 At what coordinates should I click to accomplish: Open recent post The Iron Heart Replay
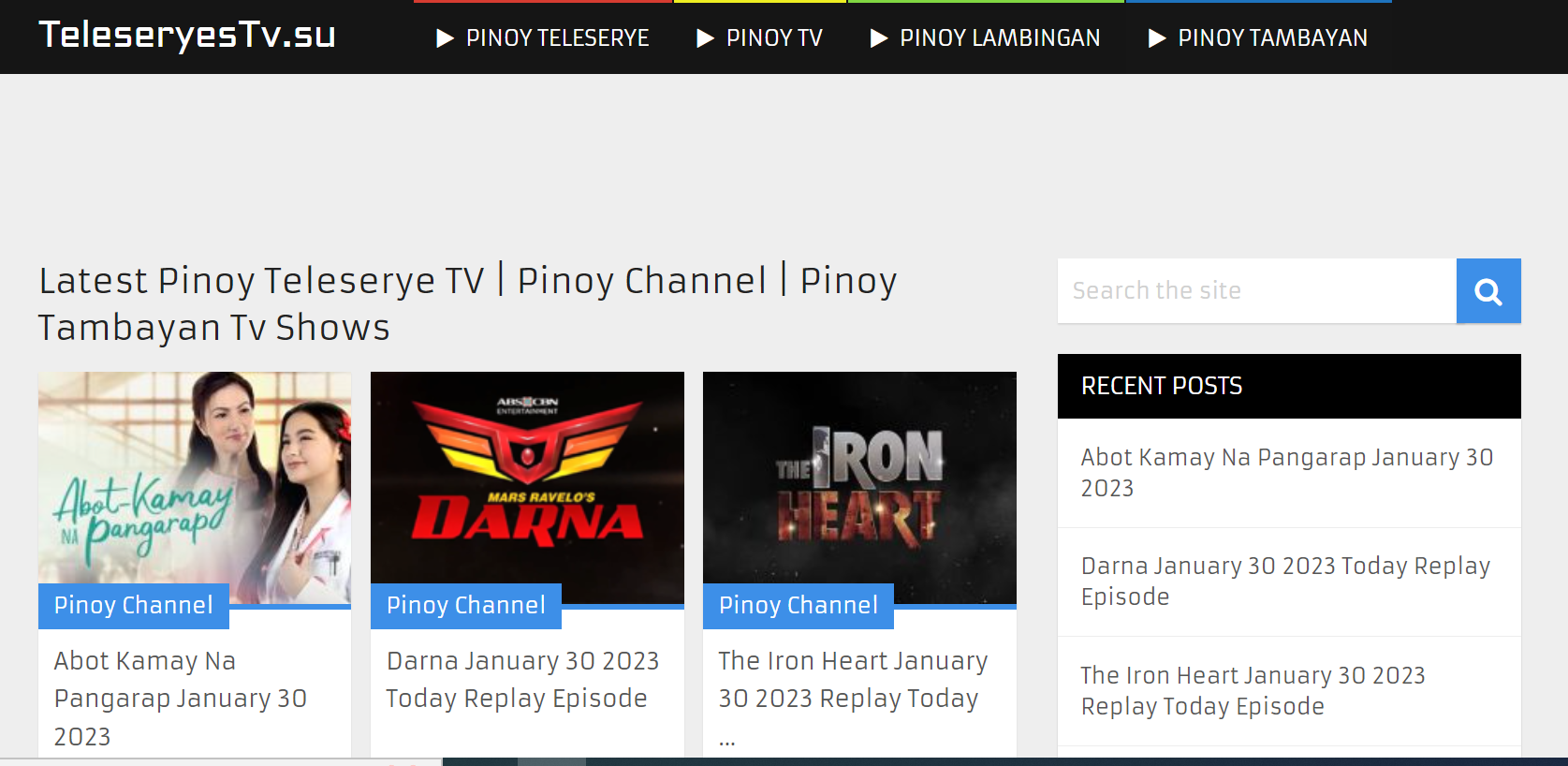coord(1253,691)
